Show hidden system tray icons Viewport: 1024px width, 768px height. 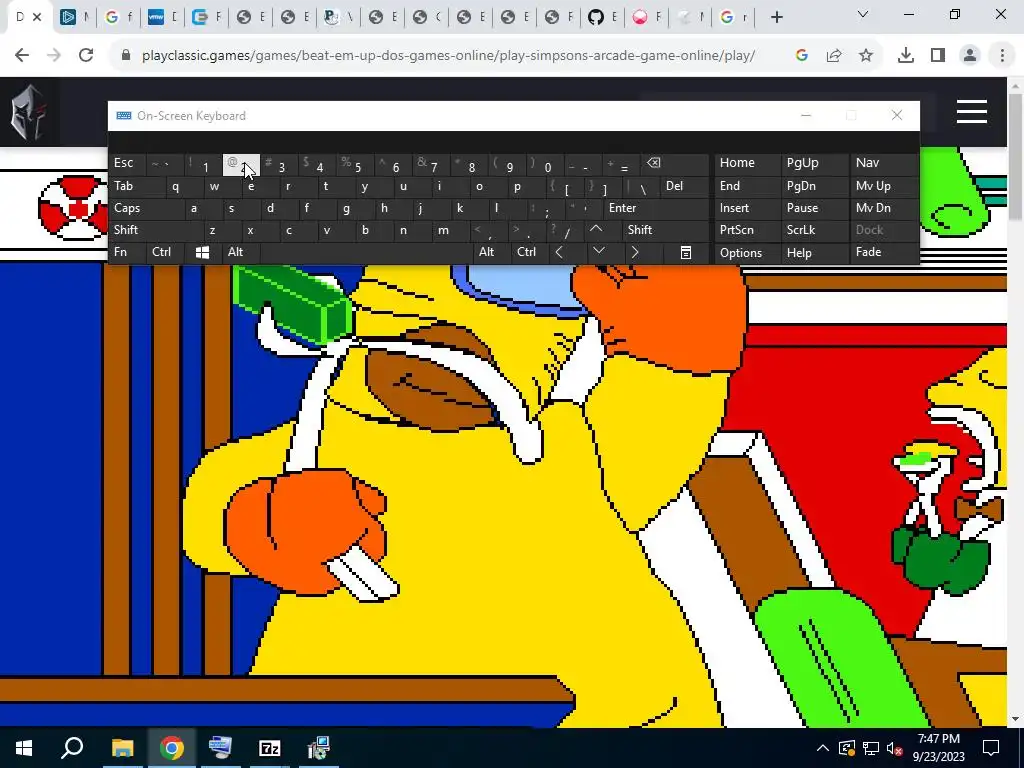coord(822,748)
